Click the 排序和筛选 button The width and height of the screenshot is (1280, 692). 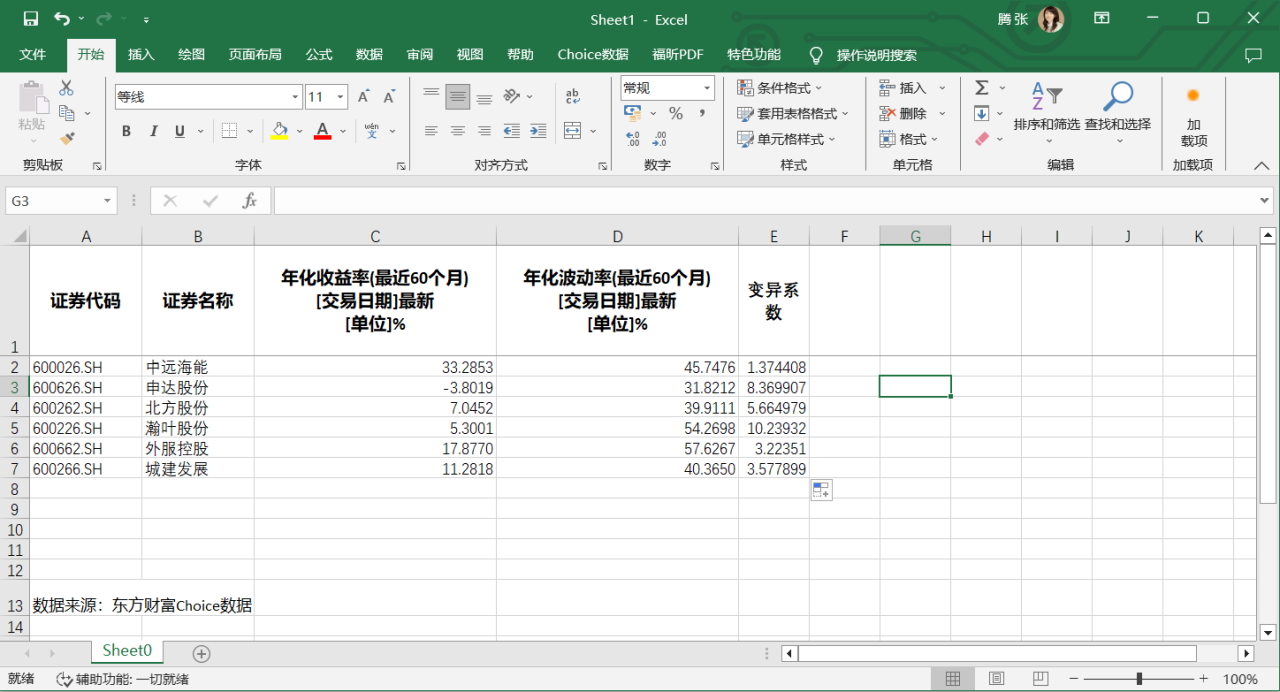pos(1046,109)
